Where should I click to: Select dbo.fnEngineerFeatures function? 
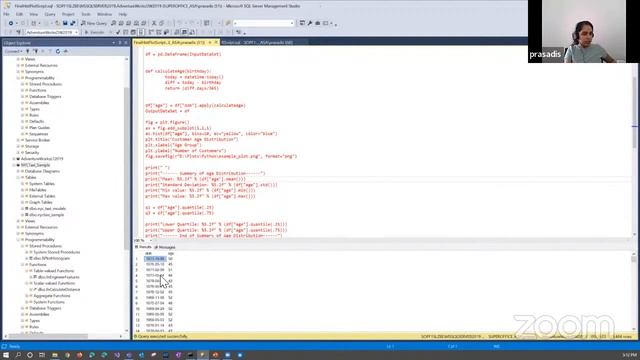pyautogui.click(x=59, y=277)
